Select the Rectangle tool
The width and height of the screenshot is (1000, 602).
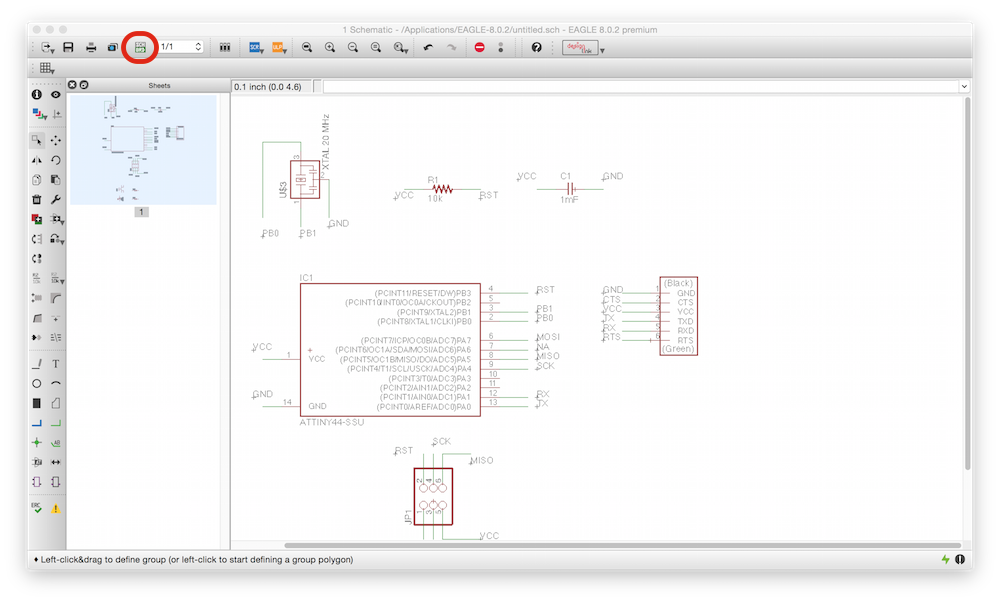(37, 403)
